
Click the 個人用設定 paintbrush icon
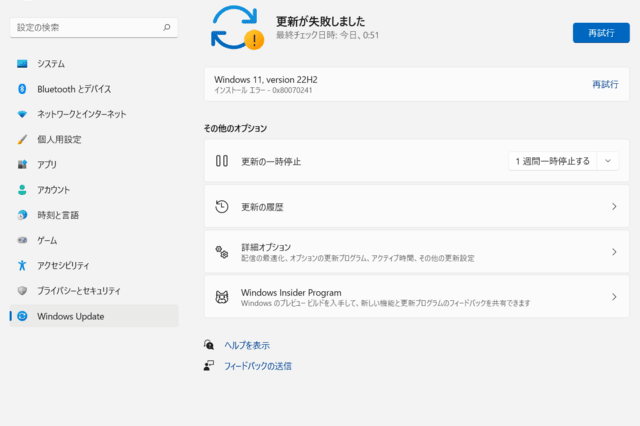pos(22,140)
